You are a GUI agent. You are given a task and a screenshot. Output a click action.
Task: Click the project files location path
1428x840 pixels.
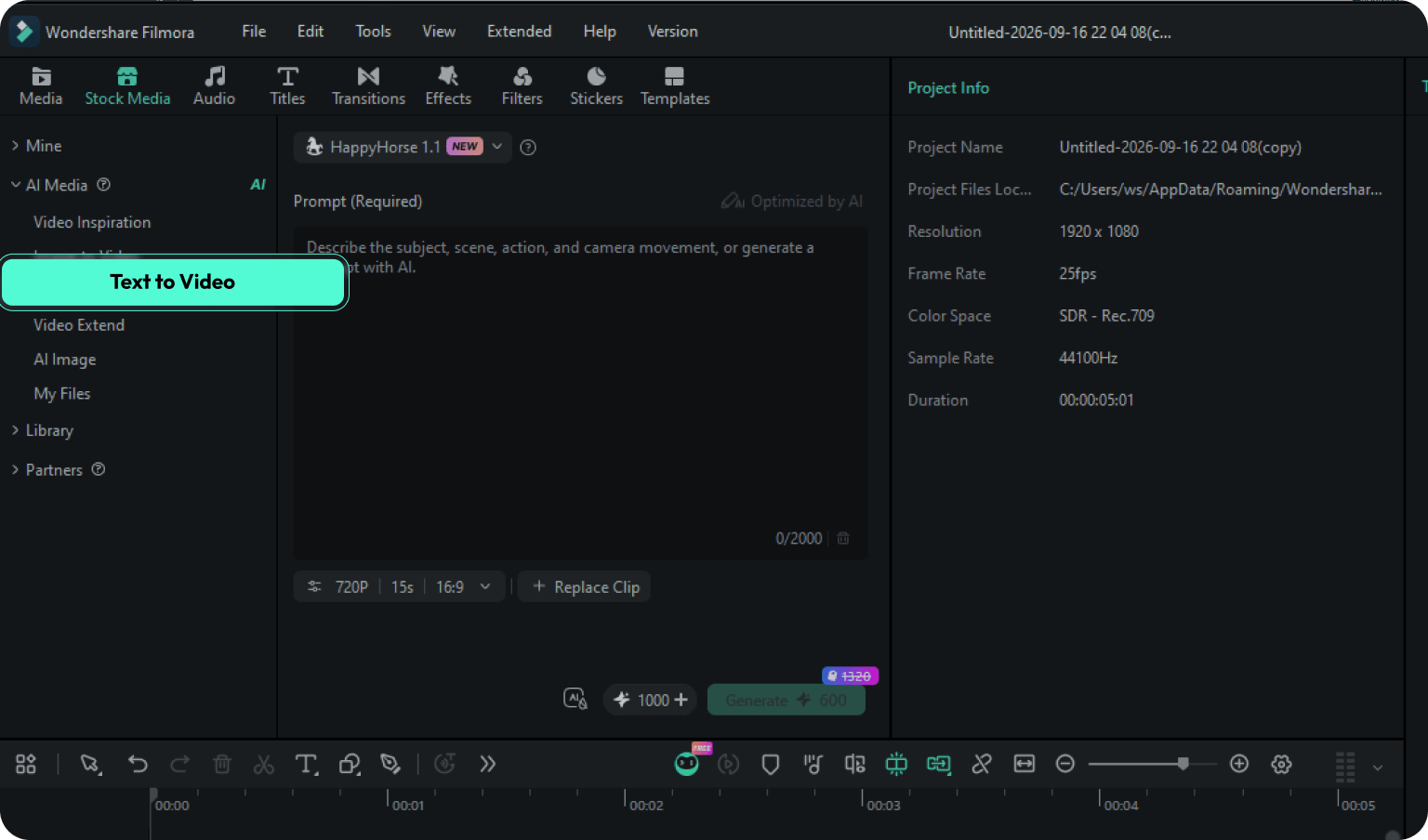point(1221,190)
